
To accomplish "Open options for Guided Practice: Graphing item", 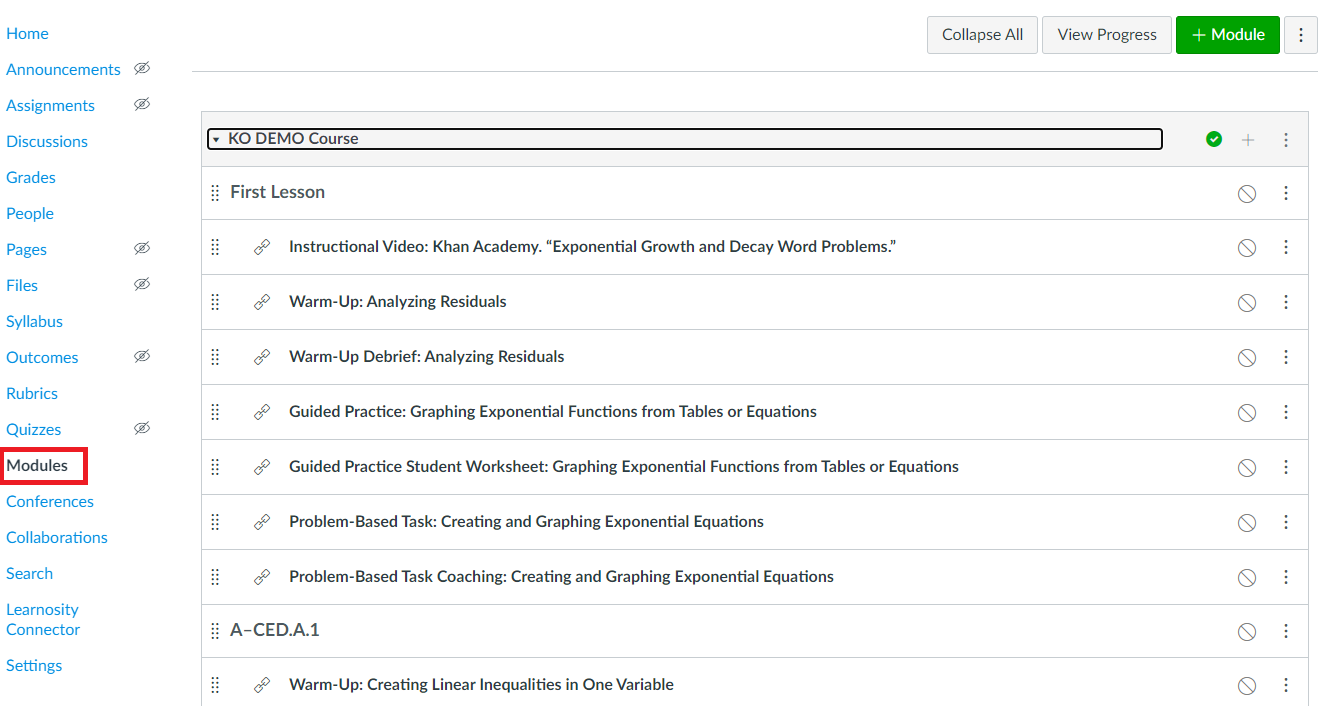I will 1286,412.
